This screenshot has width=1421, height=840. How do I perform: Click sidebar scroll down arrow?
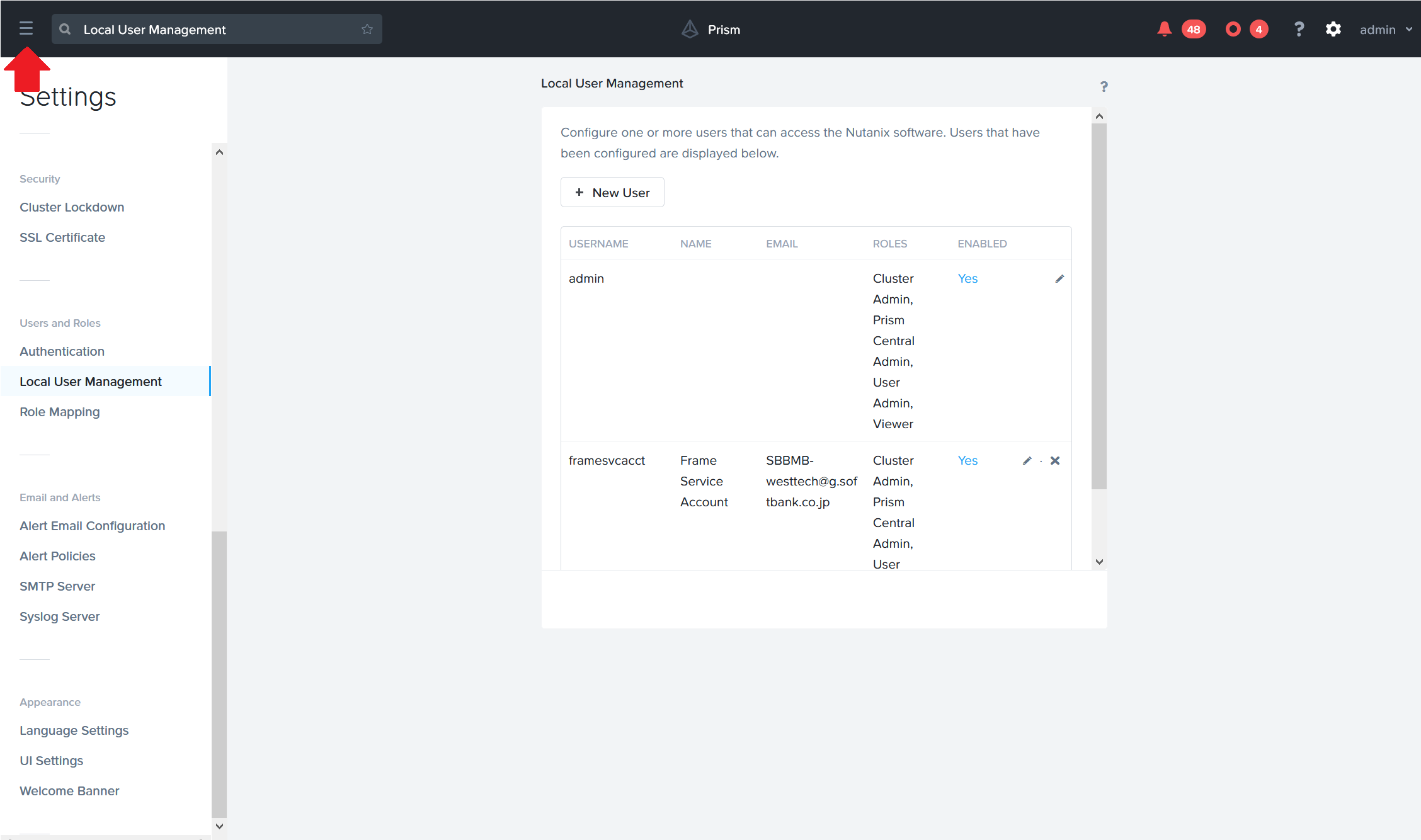[219, 826]
